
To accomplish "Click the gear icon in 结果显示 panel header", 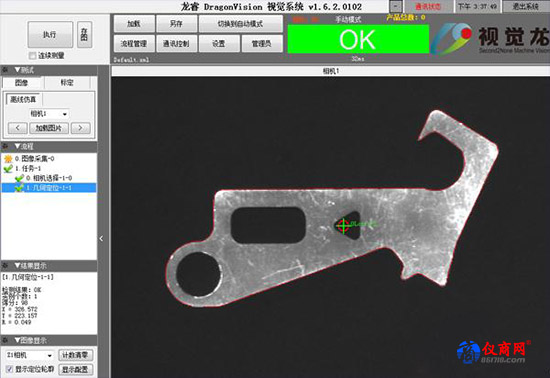I will click(5, 265).
